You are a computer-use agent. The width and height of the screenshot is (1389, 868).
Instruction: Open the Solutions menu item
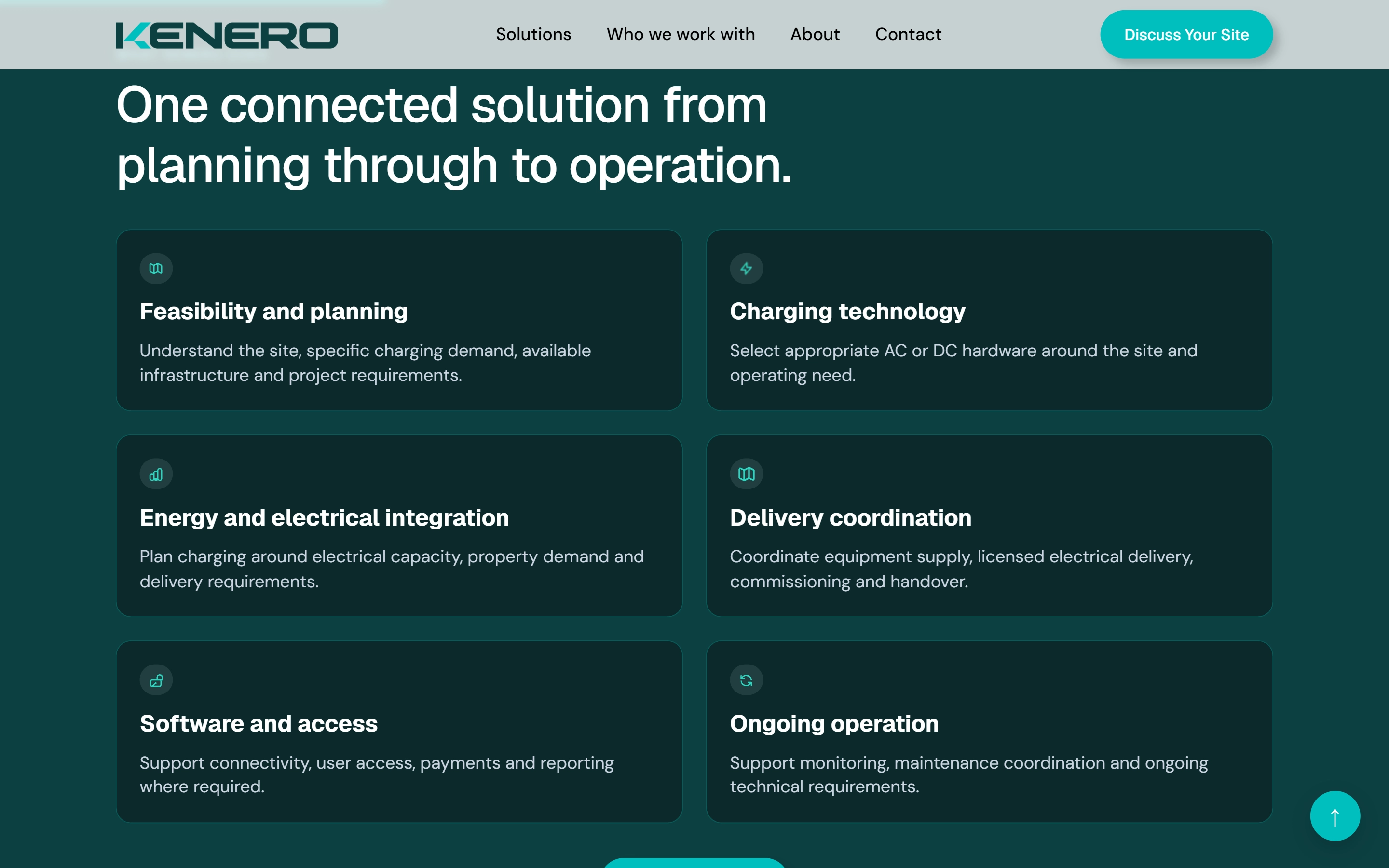(x=533, y=34)
